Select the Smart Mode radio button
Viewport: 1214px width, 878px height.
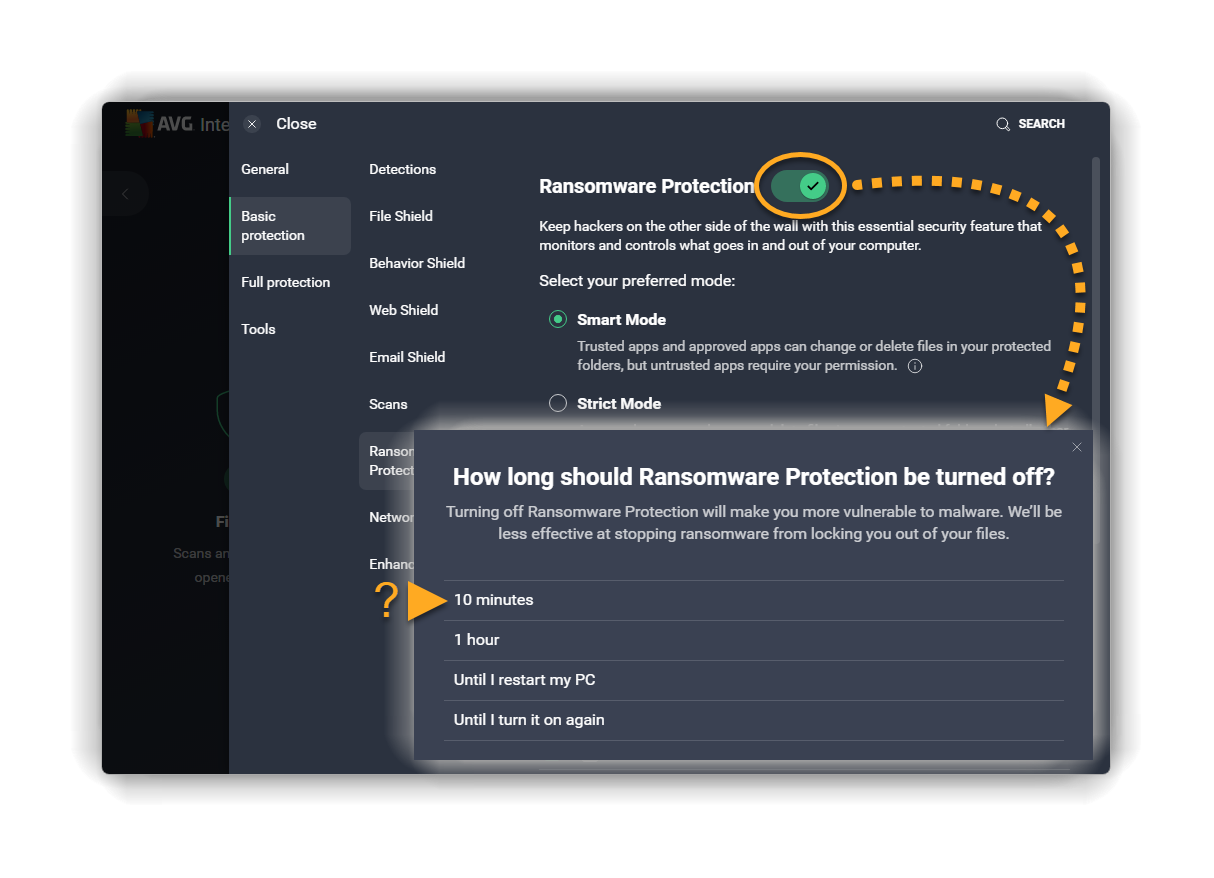tap(558, 320)
